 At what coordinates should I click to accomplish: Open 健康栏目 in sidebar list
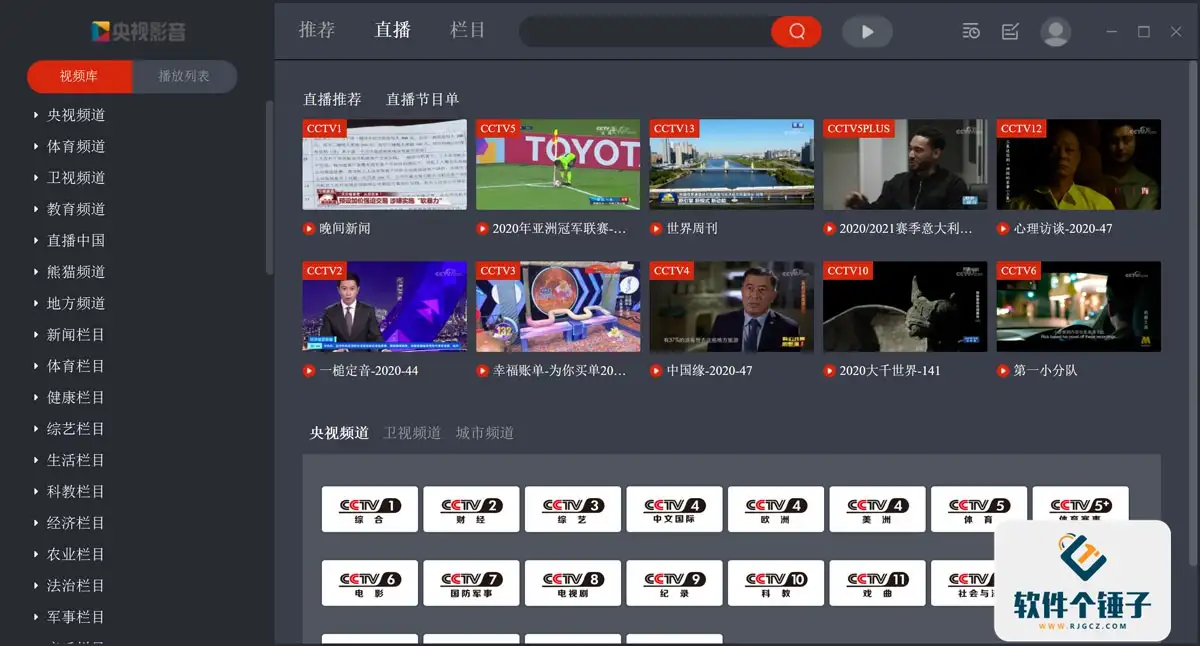[76, 397]
